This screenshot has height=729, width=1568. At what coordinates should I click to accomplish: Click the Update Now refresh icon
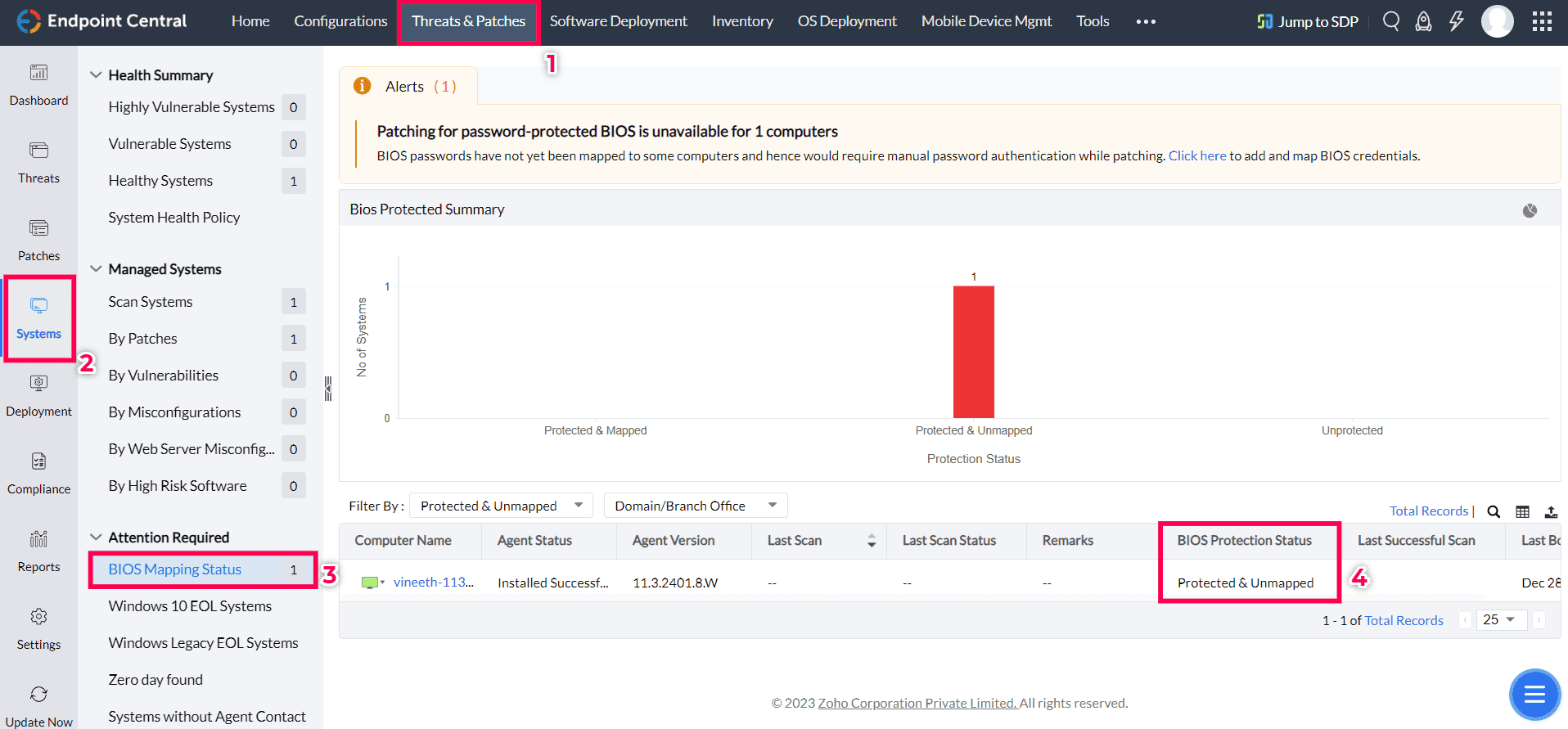coord(38,695)
